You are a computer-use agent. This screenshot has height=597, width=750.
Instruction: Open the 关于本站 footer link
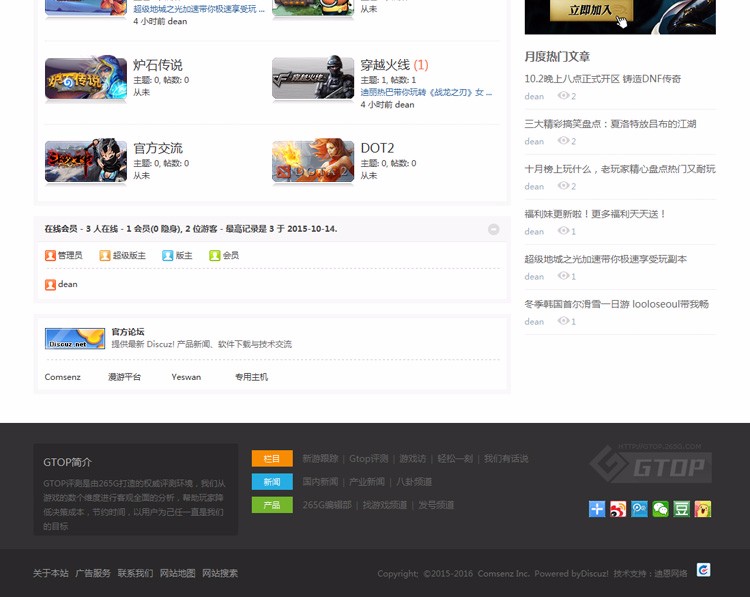[x=51, y=573]
